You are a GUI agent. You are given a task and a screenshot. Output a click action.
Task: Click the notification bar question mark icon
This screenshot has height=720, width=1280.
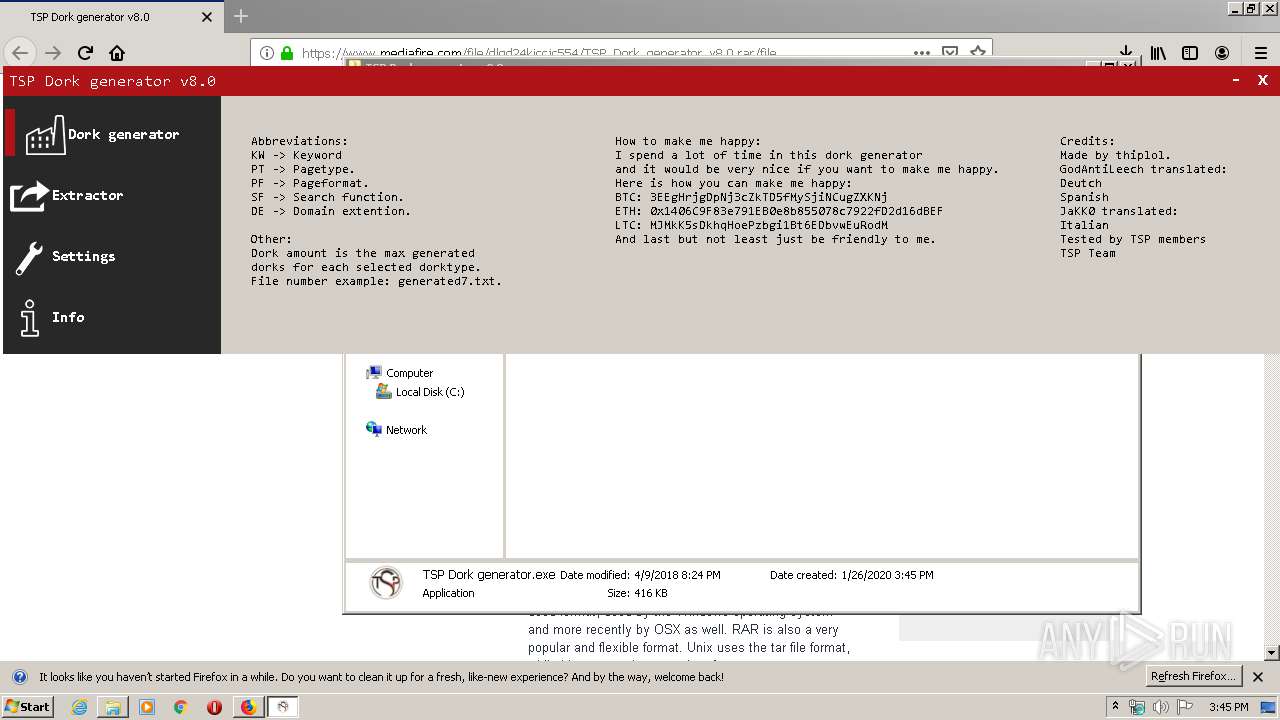point(19,677)
